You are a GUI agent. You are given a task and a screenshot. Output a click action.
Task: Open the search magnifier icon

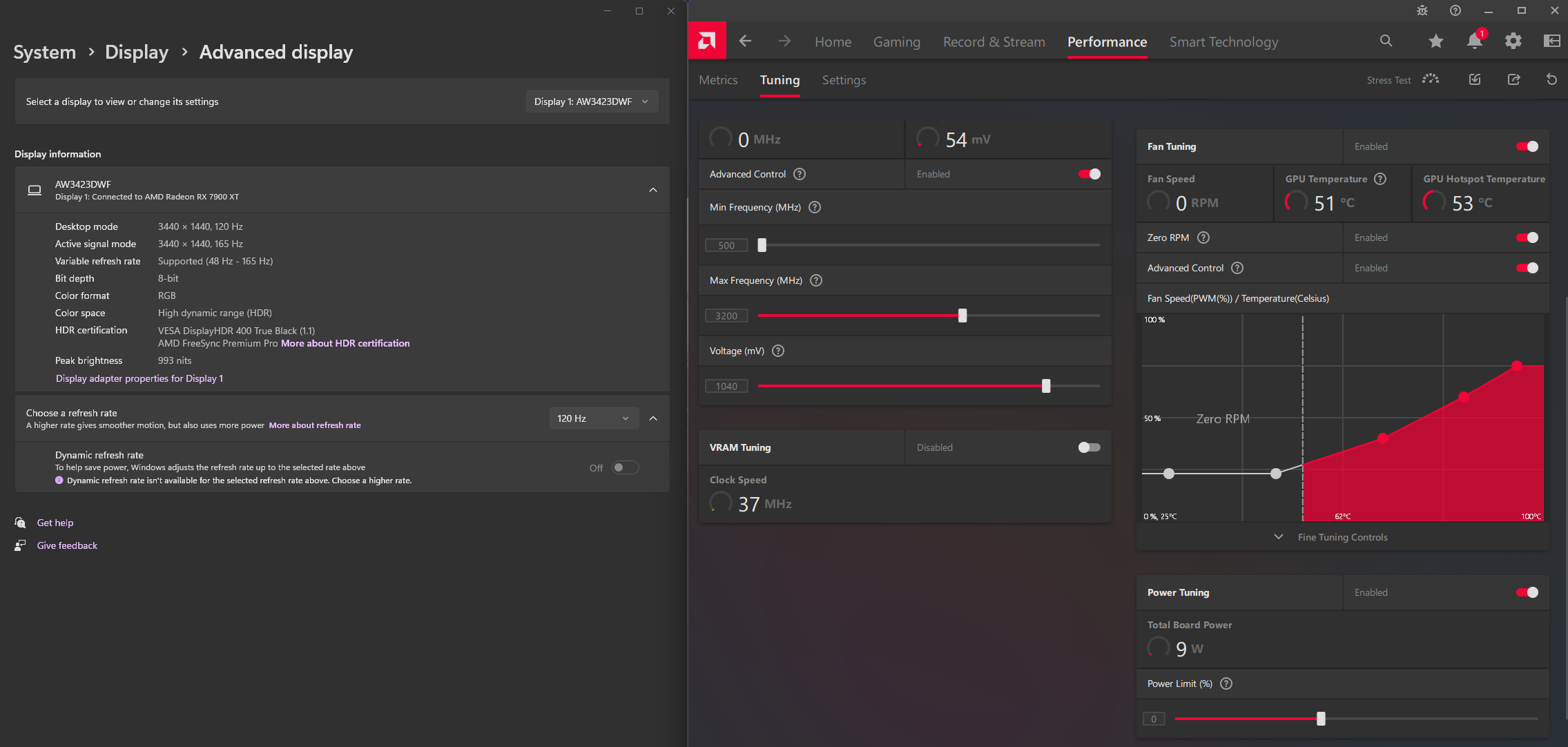(x=1386, y=41)
